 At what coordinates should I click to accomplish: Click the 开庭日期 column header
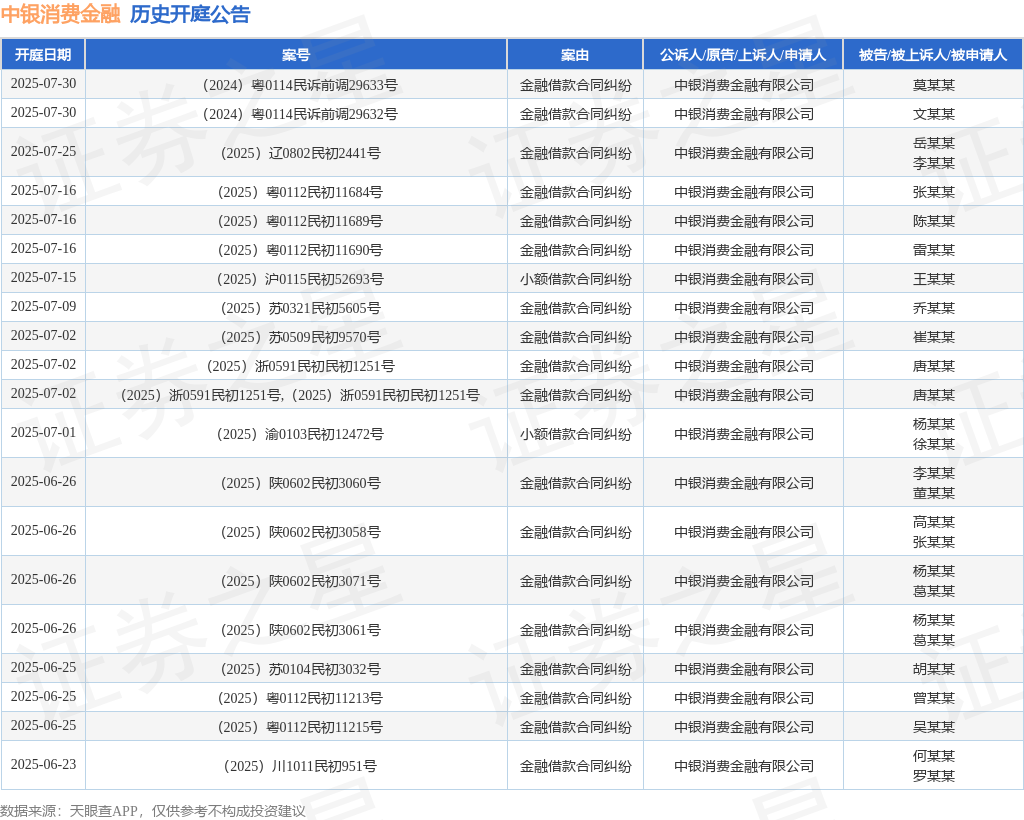pyautogui.click(x=43, y=55)
